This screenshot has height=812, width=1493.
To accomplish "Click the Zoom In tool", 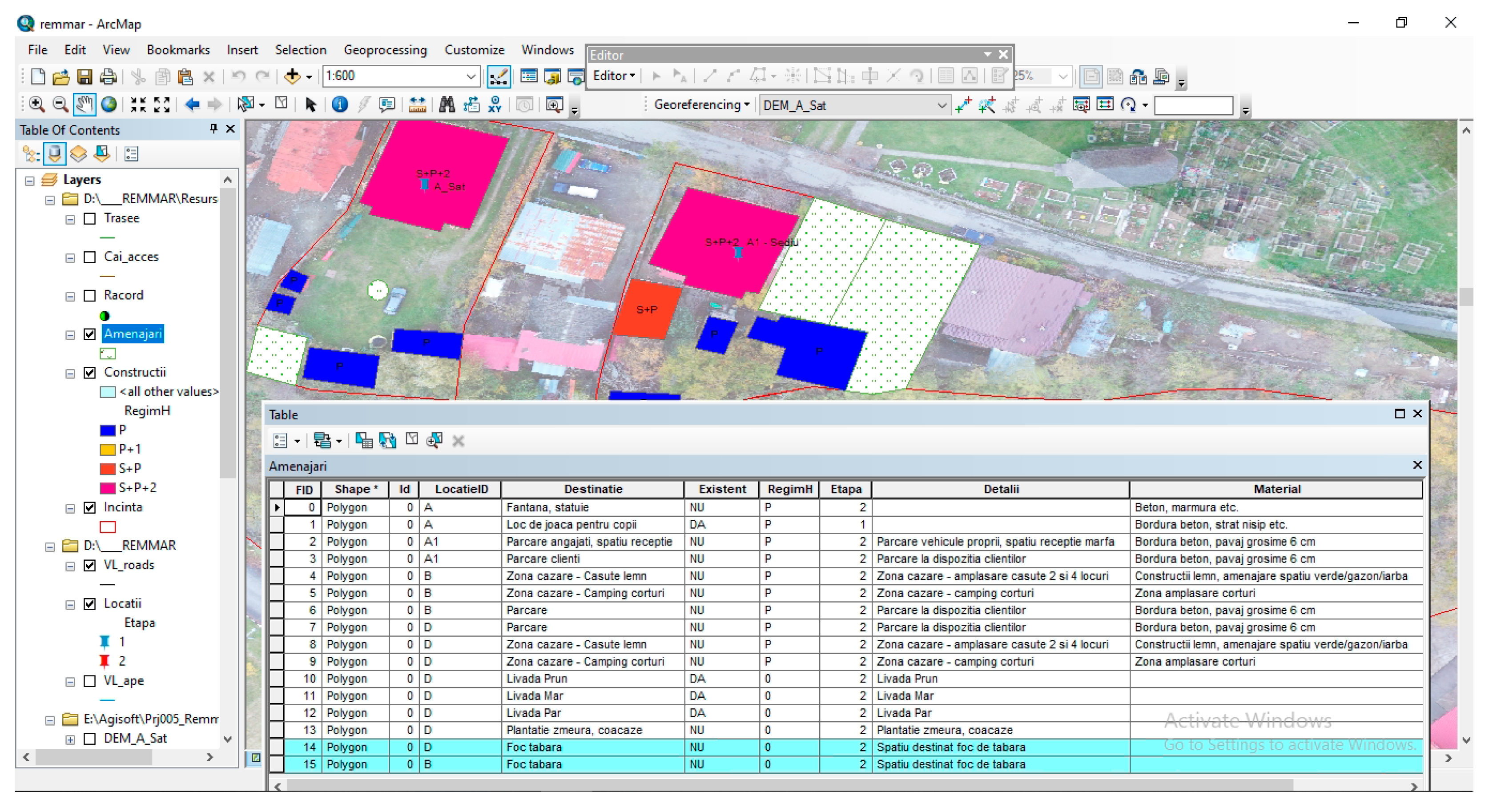I will 37,105.
